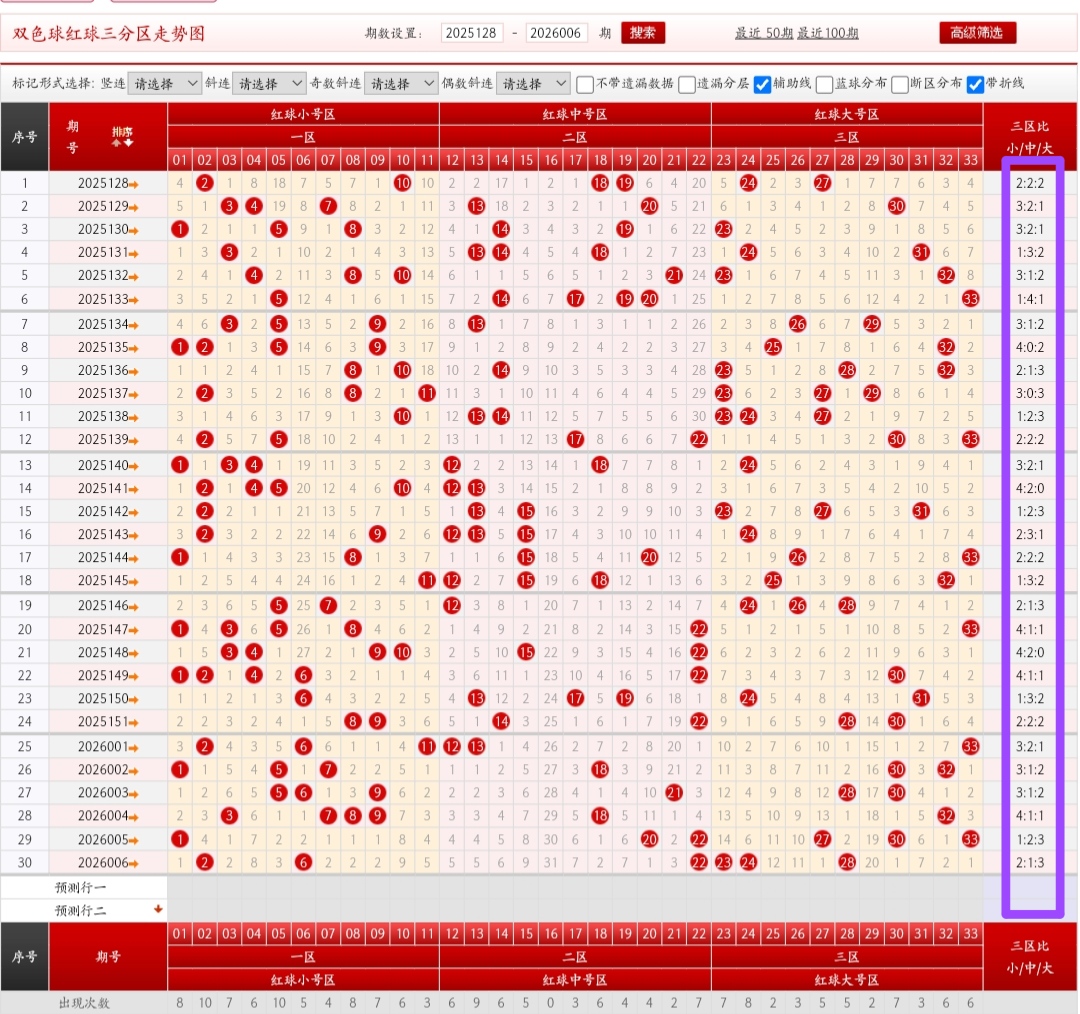1080x1014 pixels.
Task: Click the top 红球大号区 header
Action: click(x=847, y=114)
